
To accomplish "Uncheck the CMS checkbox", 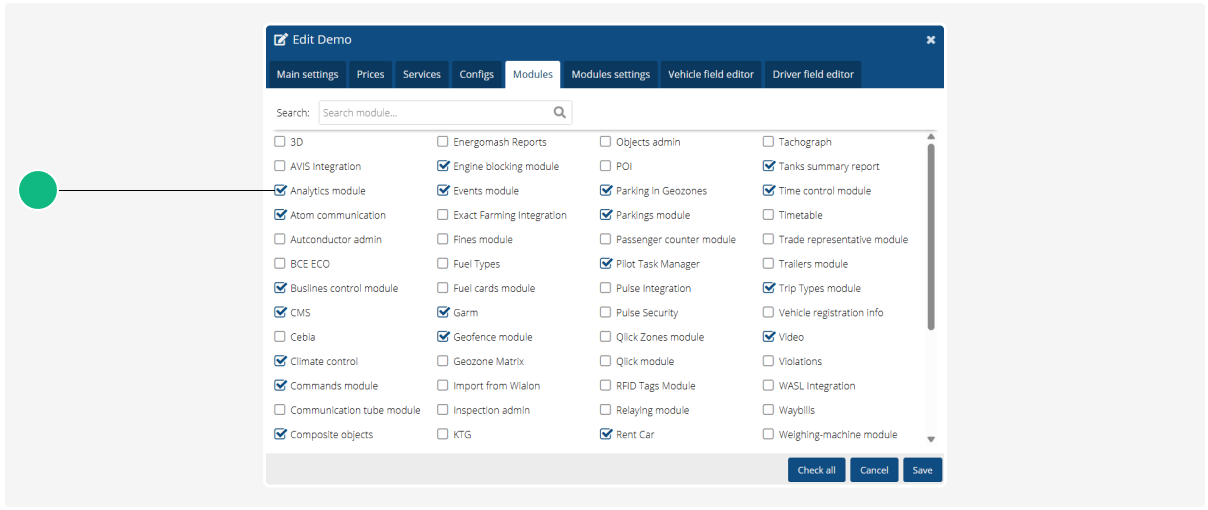I will tap(280, 312).
